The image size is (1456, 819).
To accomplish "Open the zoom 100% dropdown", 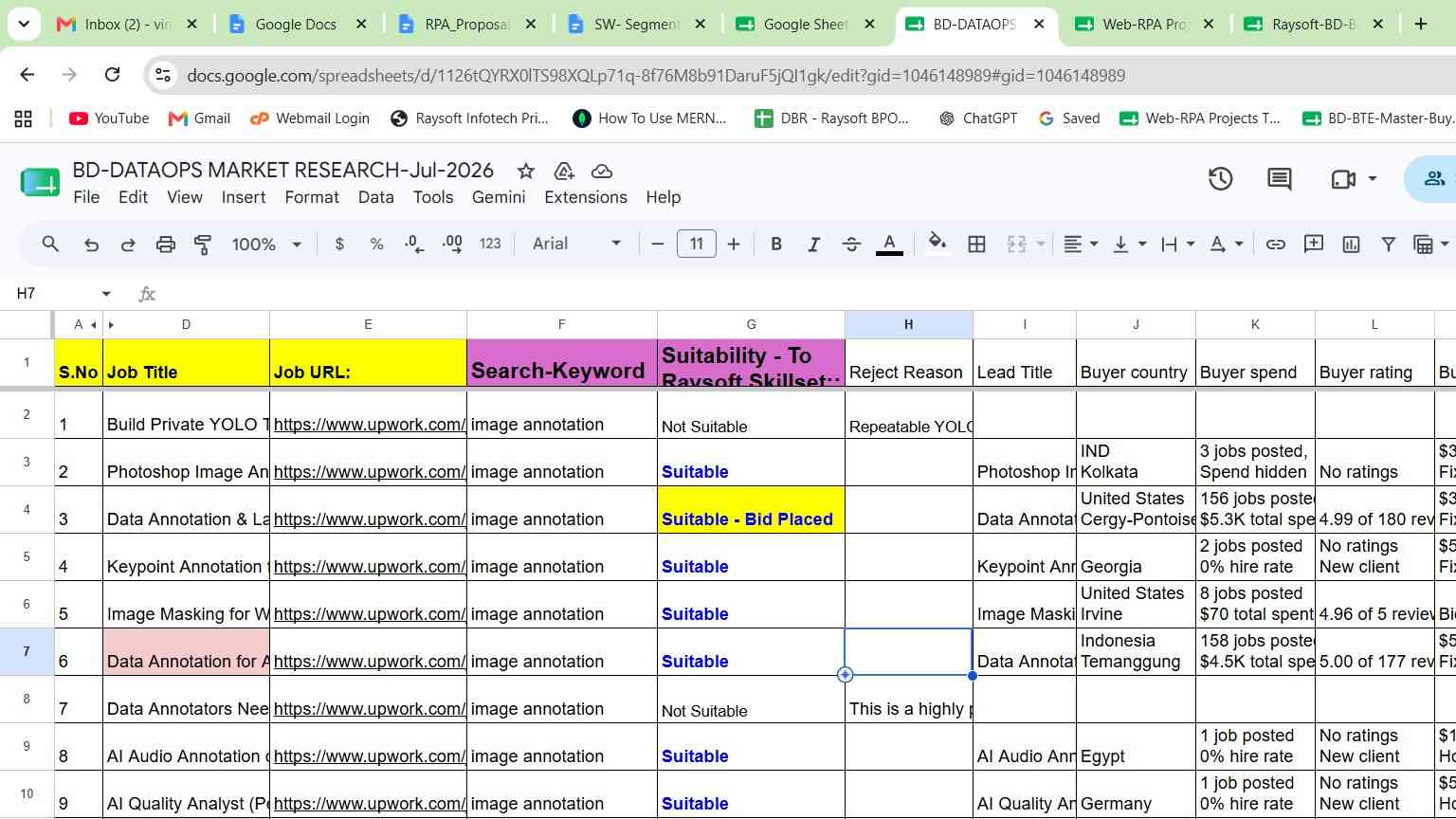I will tap(266, 245).
